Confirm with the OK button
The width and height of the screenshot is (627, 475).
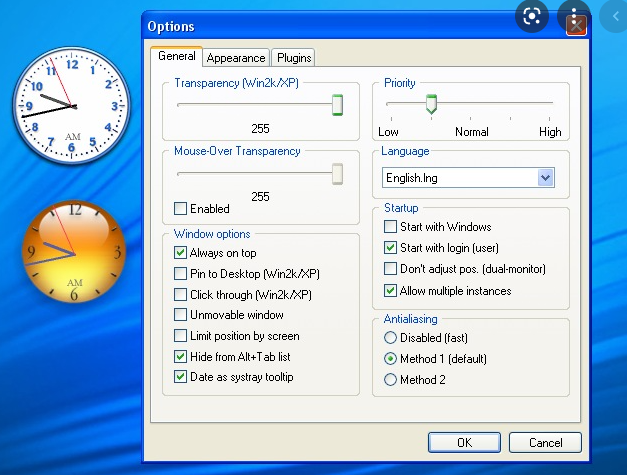[464, 443]
